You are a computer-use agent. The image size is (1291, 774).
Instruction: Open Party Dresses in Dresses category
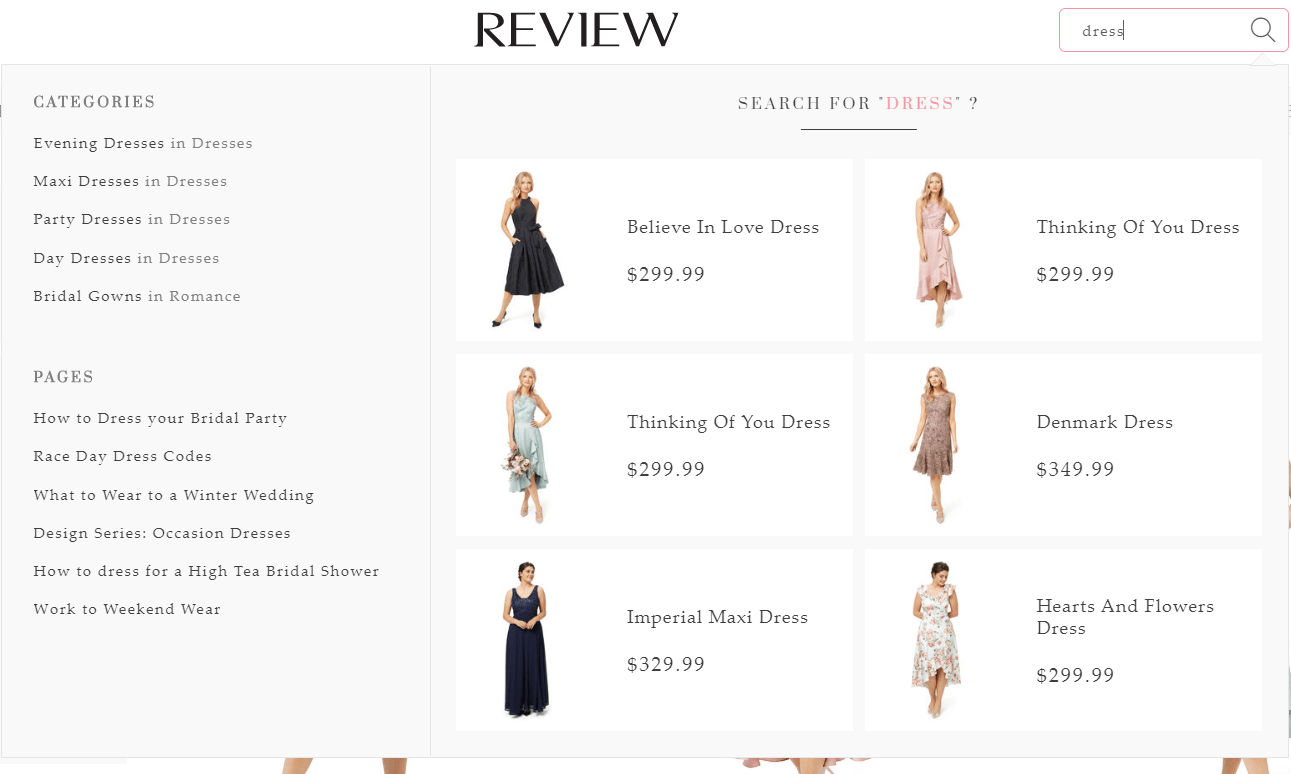coord(132,219)
